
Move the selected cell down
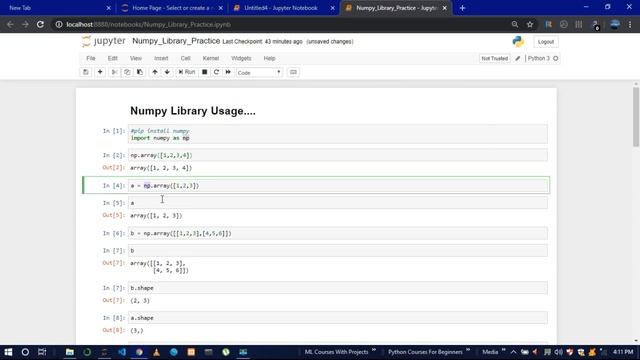[167, 72]
